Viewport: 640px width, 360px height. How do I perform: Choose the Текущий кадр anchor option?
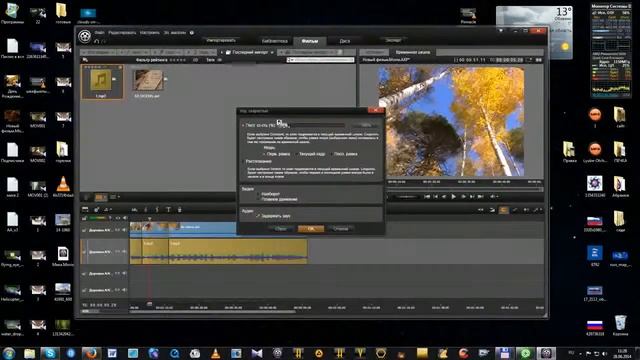[x=297, y=154]
